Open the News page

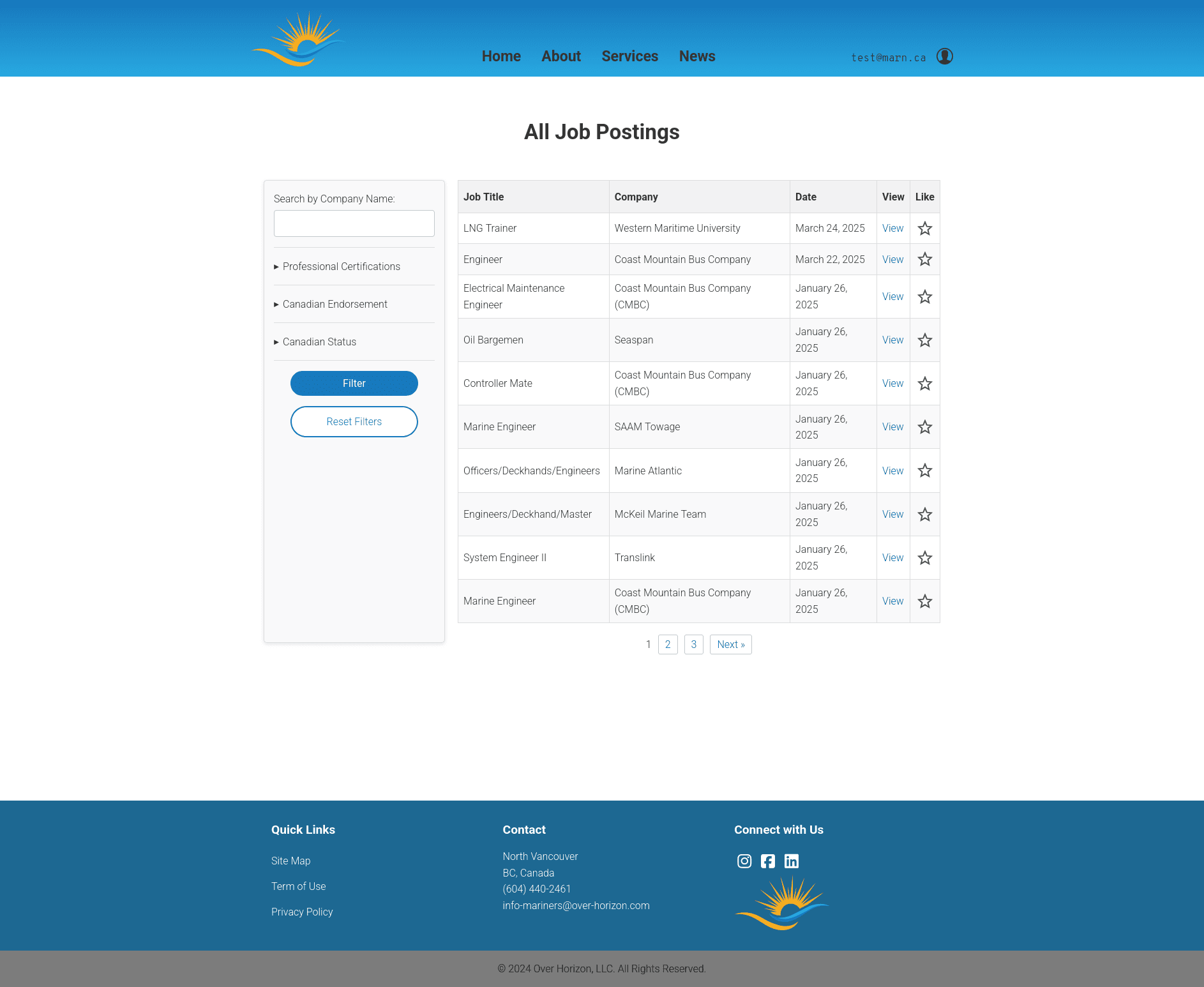tap(697, 56)
